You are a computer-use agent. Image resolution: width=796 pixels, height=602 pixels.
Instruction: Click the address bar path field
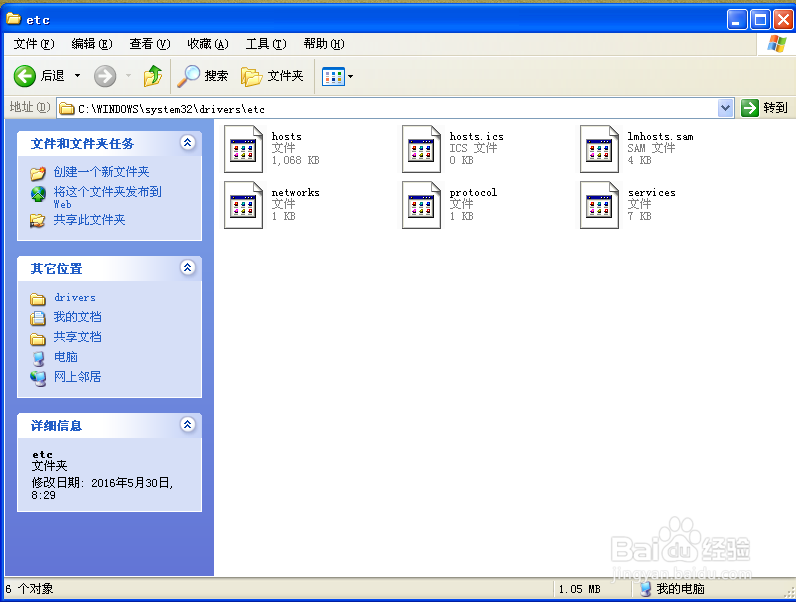[388, 109]
